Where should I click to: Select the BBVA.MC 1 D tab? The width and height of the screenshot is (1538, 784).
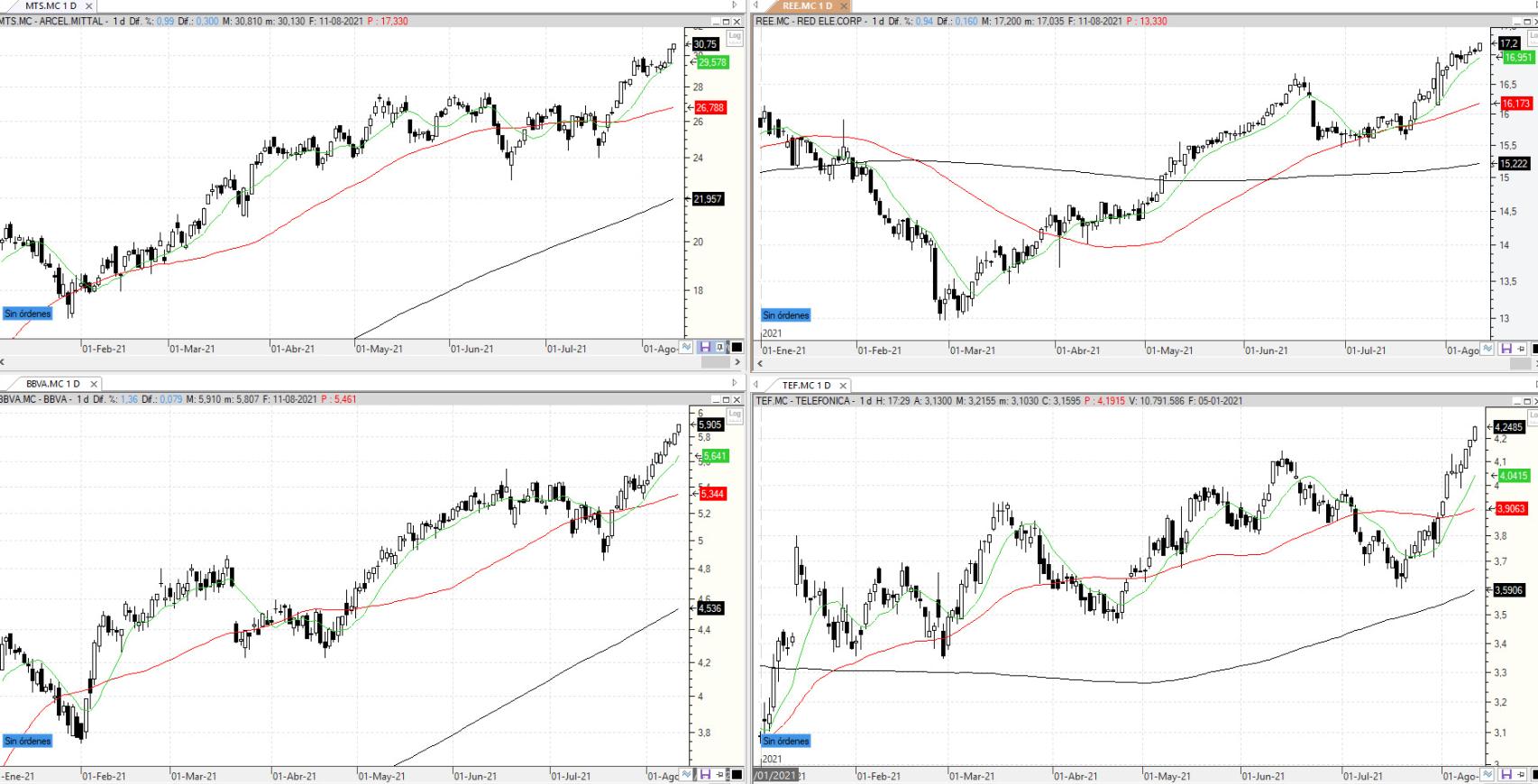click(x=53, y=384)
